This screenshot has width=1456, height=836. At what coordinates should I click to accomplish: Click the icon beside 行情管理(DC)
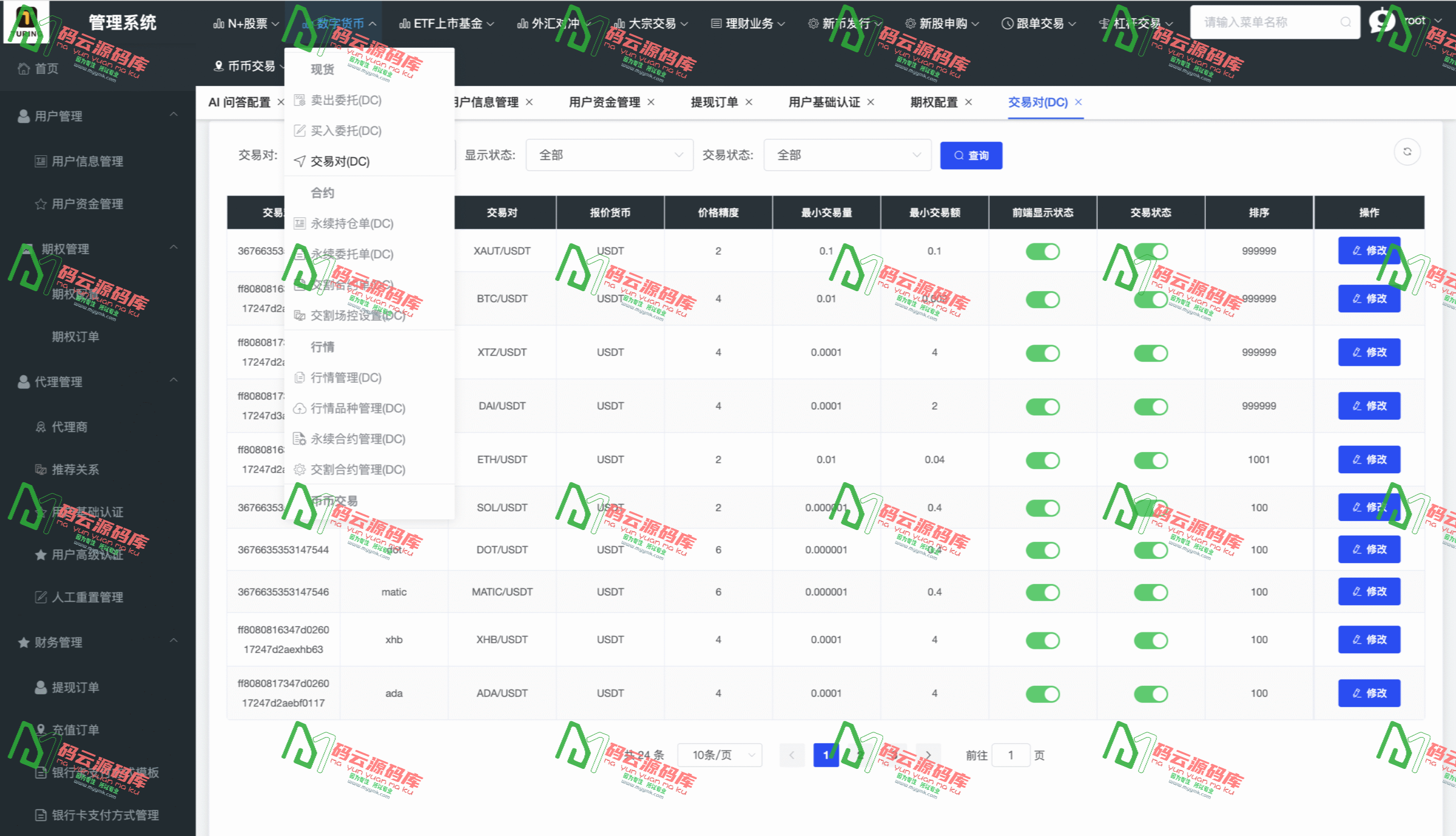click(x=300, y=378)
